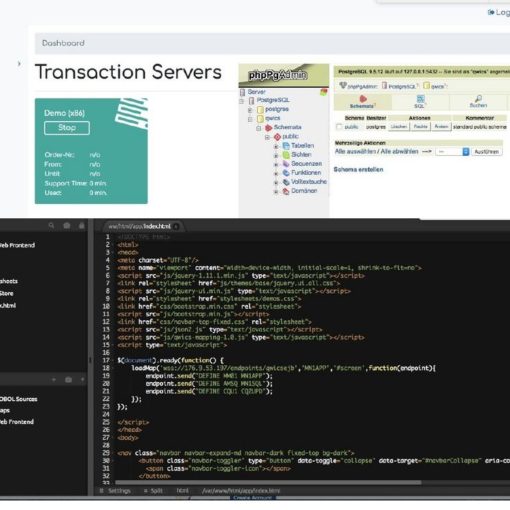Click the public schema diamond icon in the tree
The width and height of the screenshot is (510, 510).
(x=277, y=137)
